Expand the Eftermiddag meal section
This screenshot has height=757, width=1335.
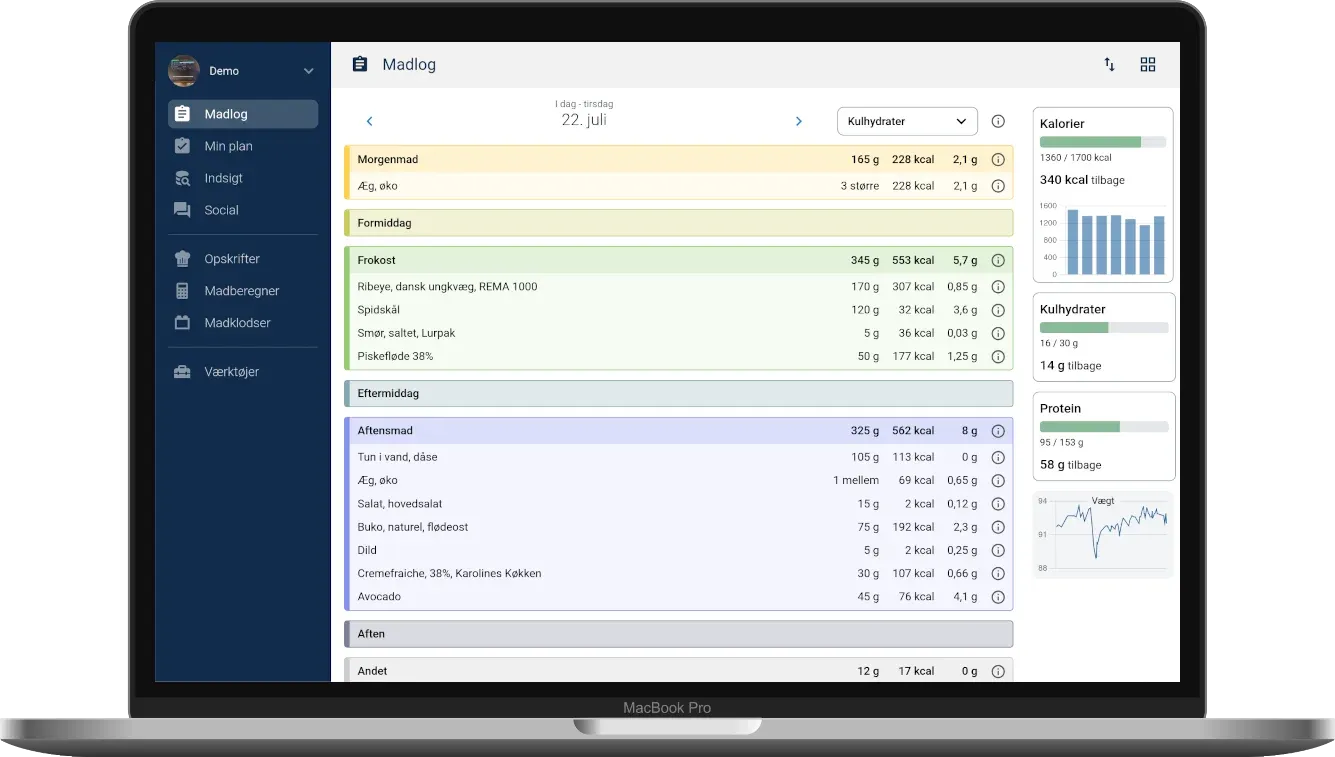tap(678, 394)
